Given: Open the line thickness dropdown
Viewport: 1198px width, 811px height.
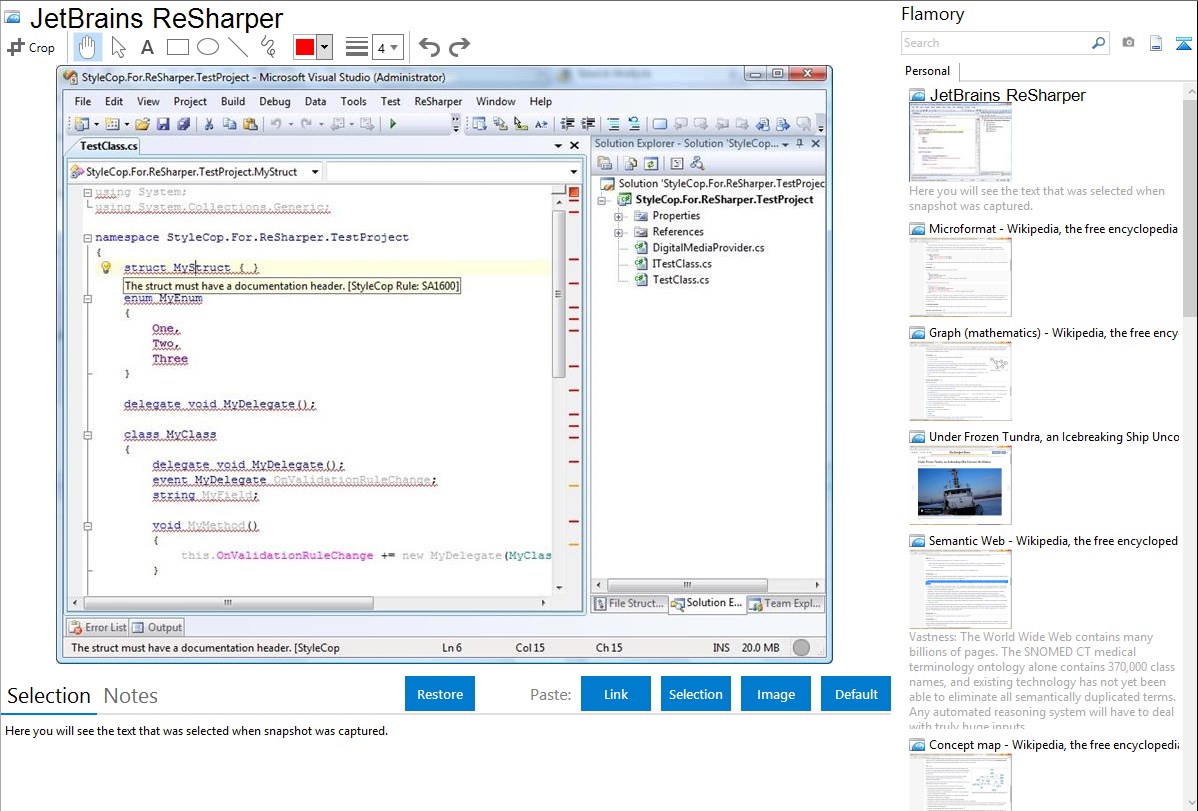Looking at the screenshot, I should tap(387, 47).
